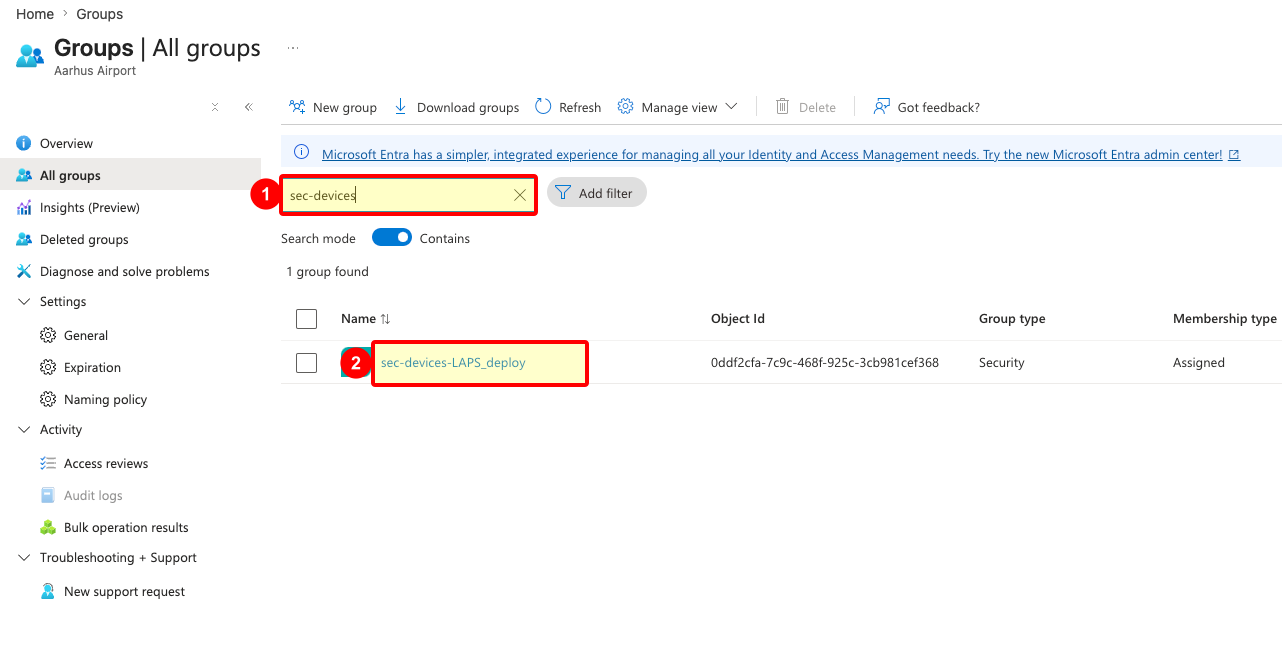Click the pin X icon above sidebar

tap(215, 107)
